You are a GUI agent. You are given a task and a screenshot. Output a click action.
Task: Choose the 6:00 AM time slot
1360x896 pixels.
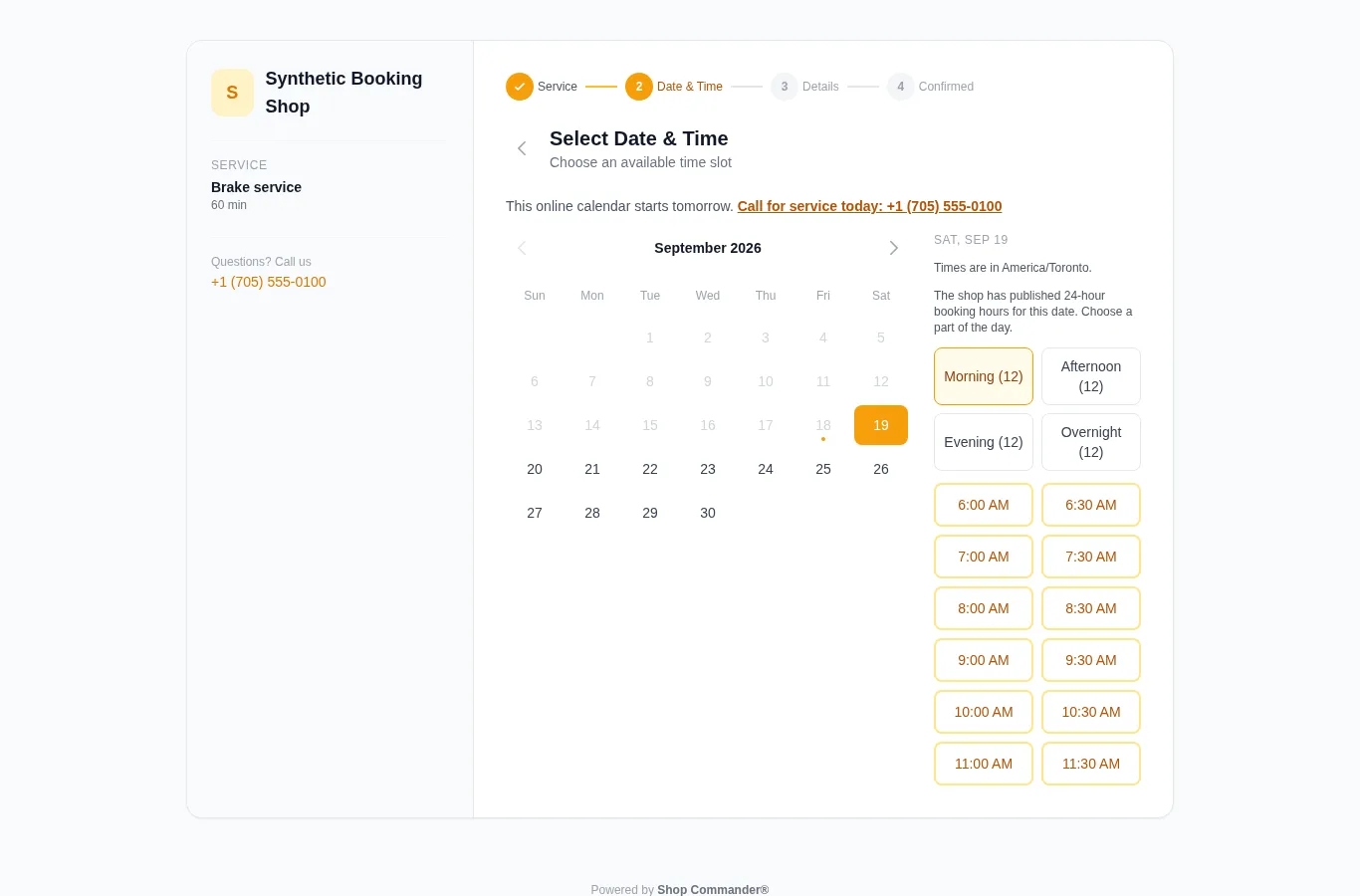point(984,505)
